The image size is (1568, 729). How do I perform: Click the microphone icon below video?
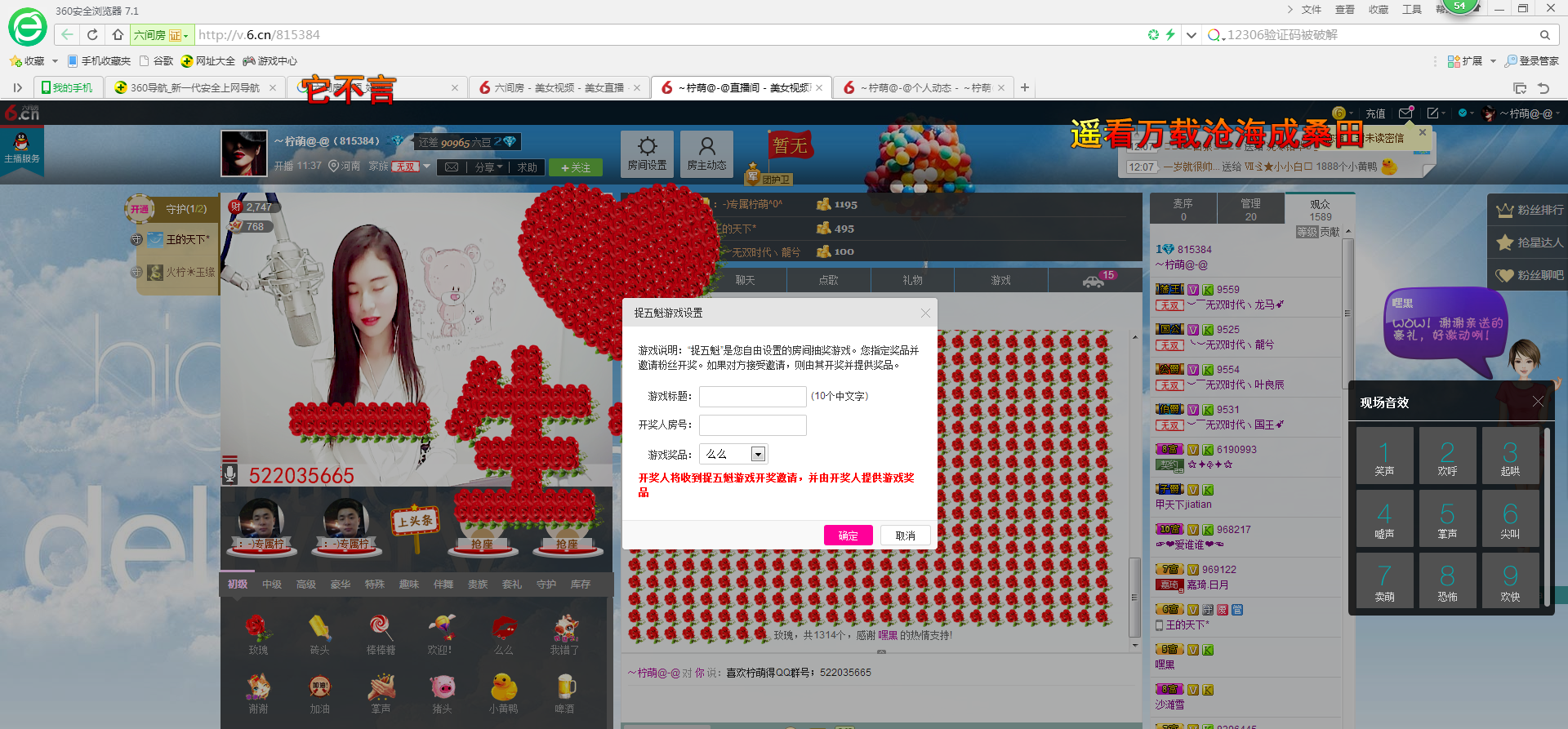[230, 473]
